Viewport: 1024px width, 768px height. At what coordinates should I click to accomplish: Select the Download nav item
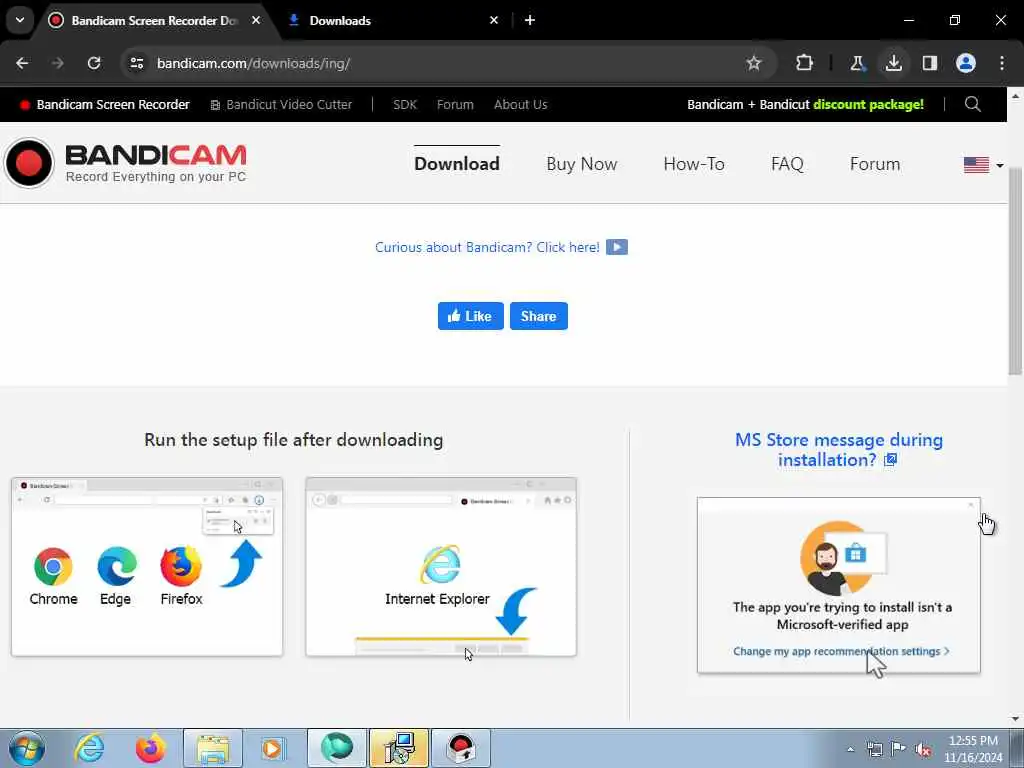pyautogui.click(x=457, y=164)
